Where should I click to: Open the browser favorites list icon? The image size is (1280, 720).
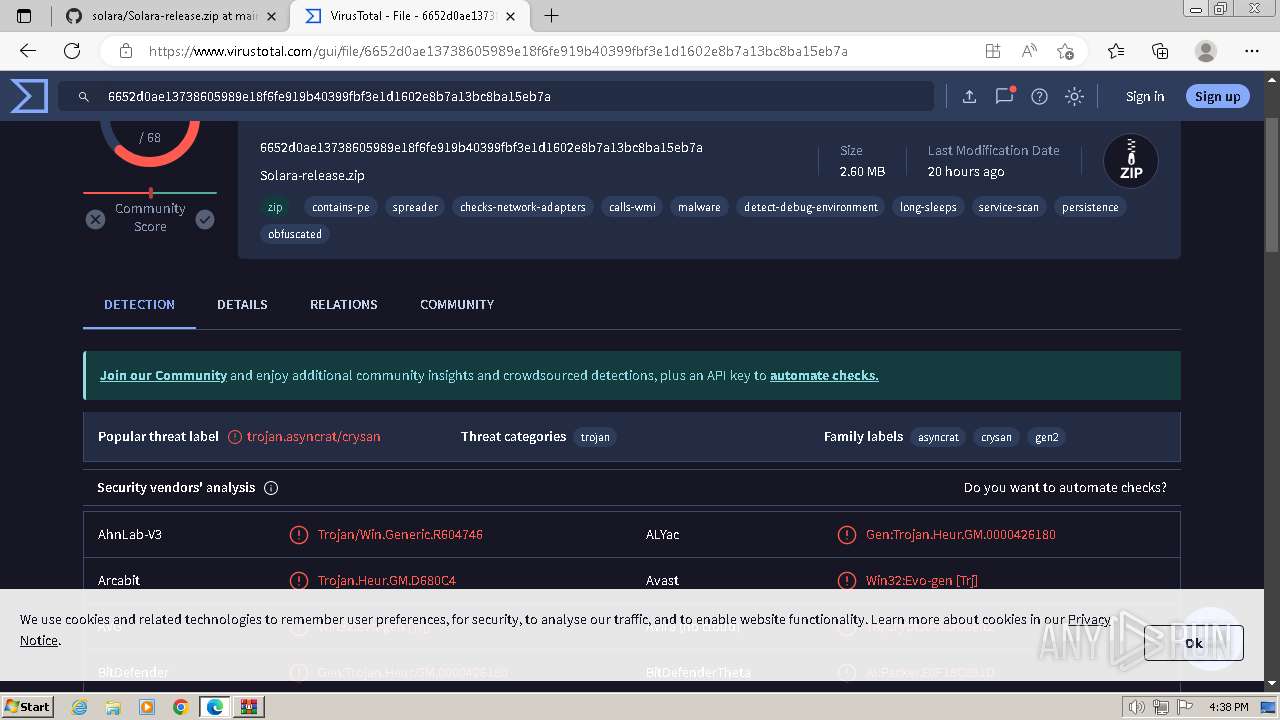coord(1116,51)
